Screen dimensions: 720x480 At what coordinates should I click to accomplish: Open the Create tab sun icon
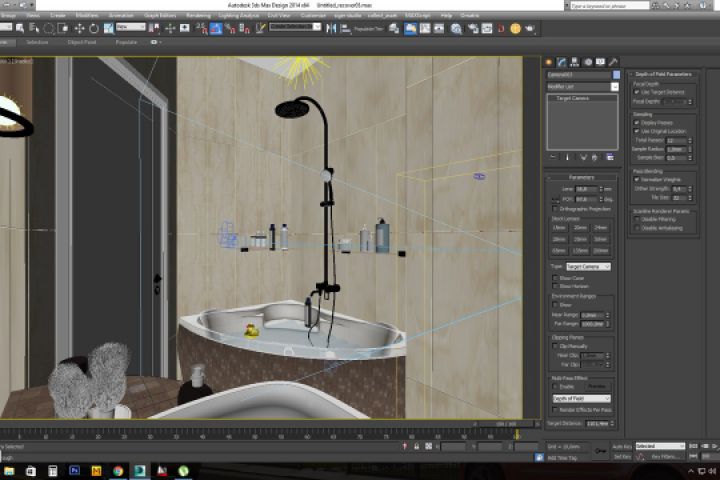[x=549, y=62]
